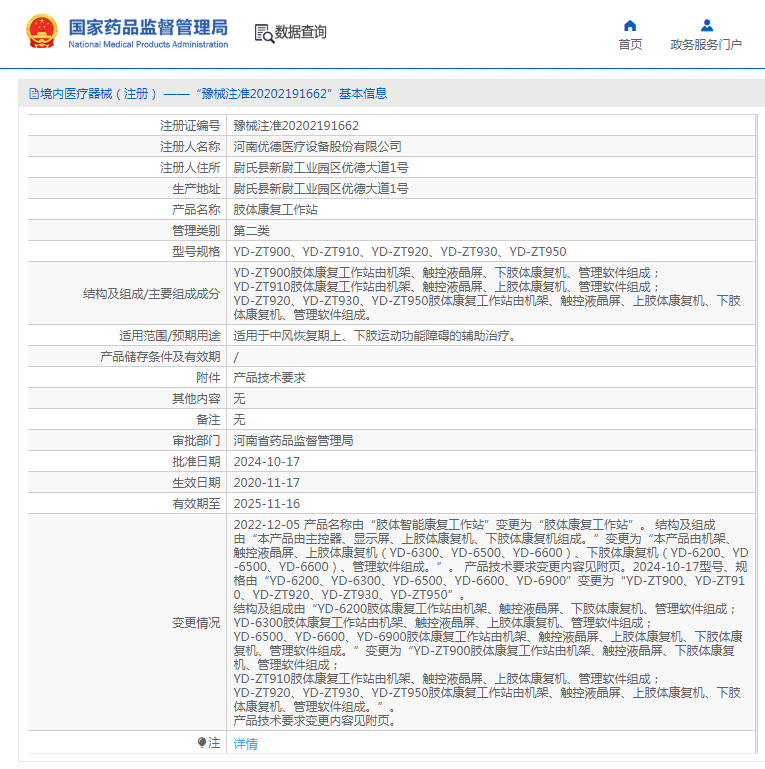Click the lightbulb icon next to 注
The image size is (765, 769).
tap(202, 743)
